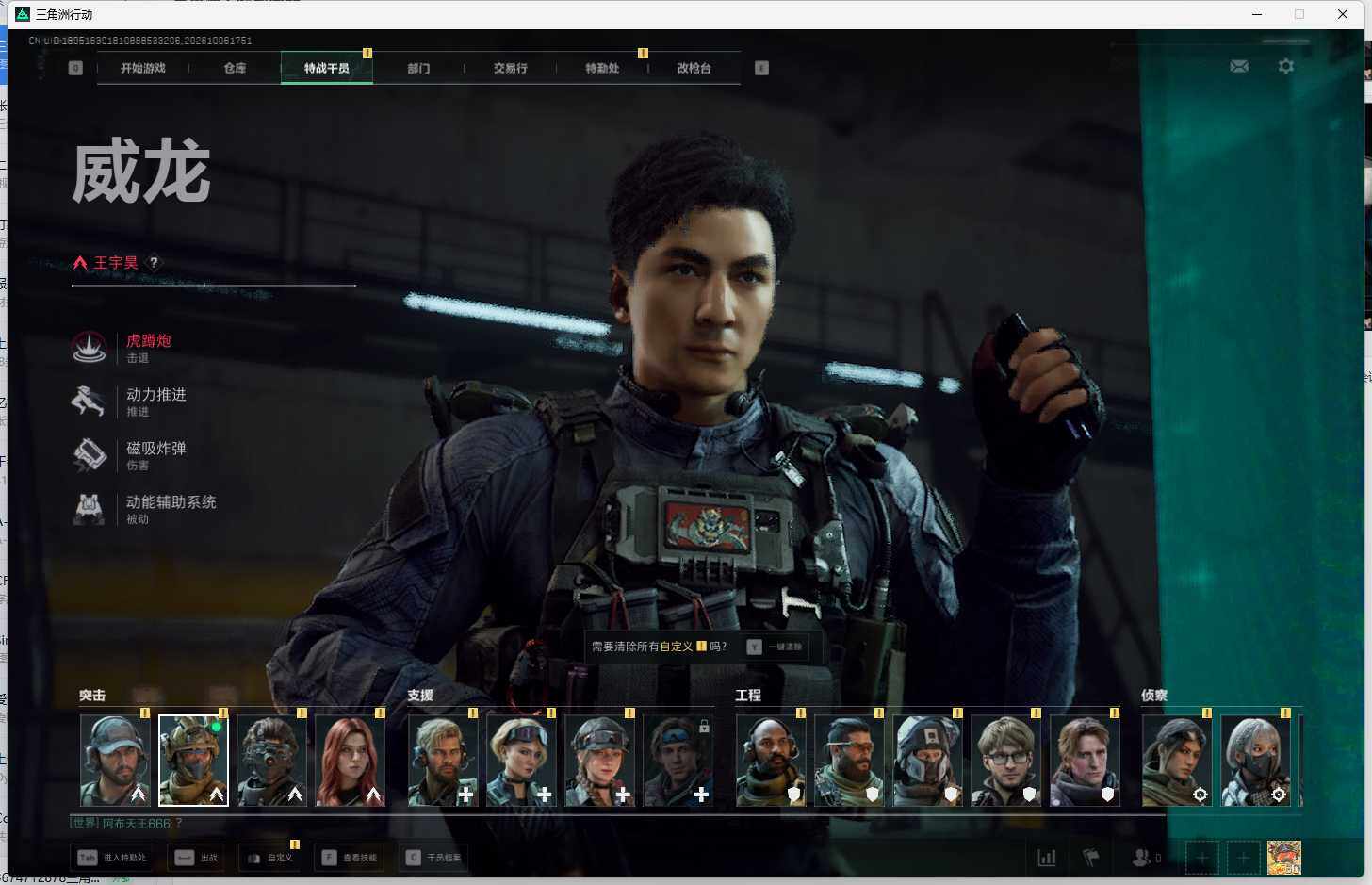Image resolution: width=1372 pixels, height=885 pixels.
Task: Select the blond bearded support medic portrait
Action: pos(443,761)
